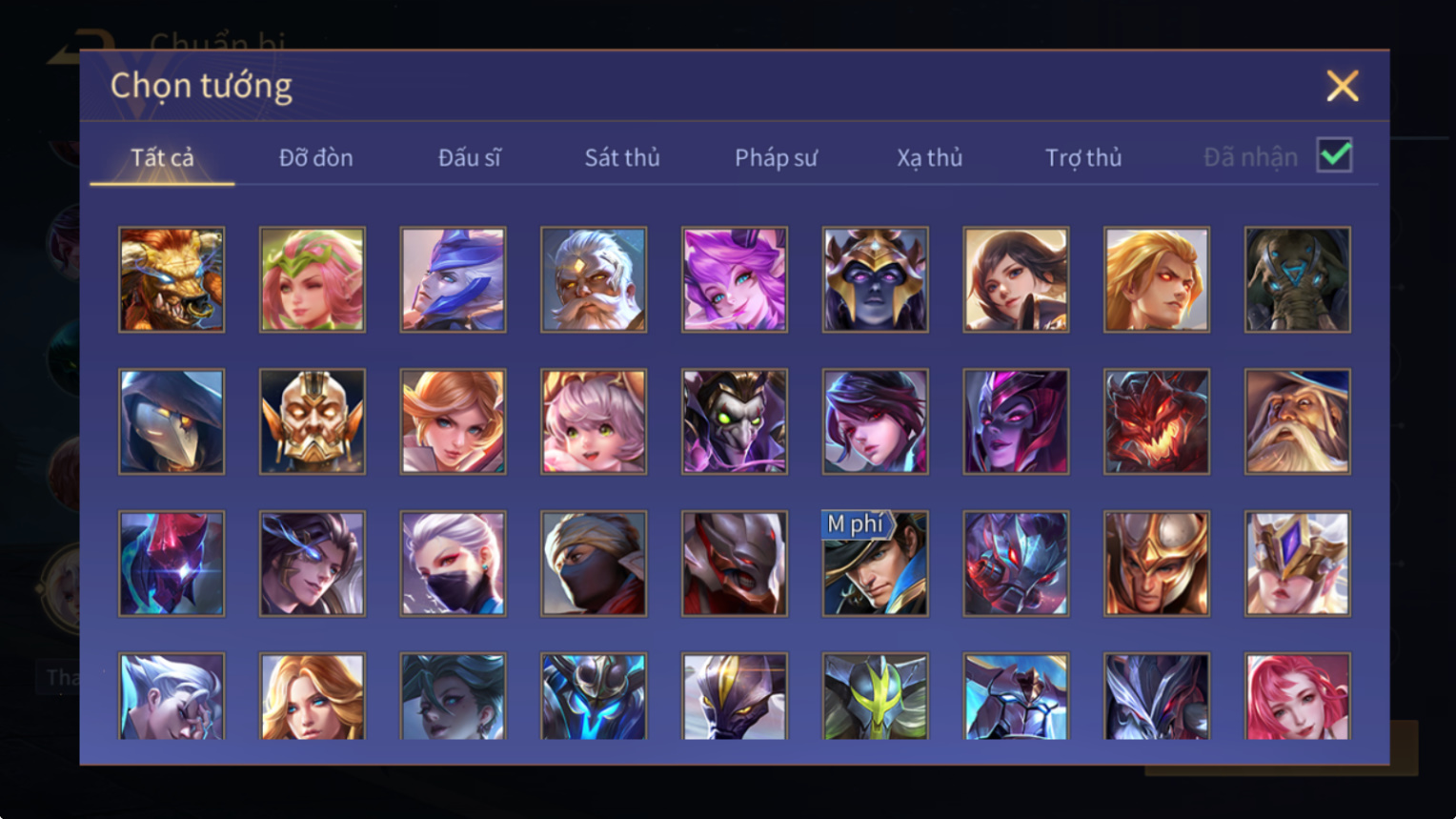Close the 'Chọn tướng' dialog

(x=1343, y=86)
